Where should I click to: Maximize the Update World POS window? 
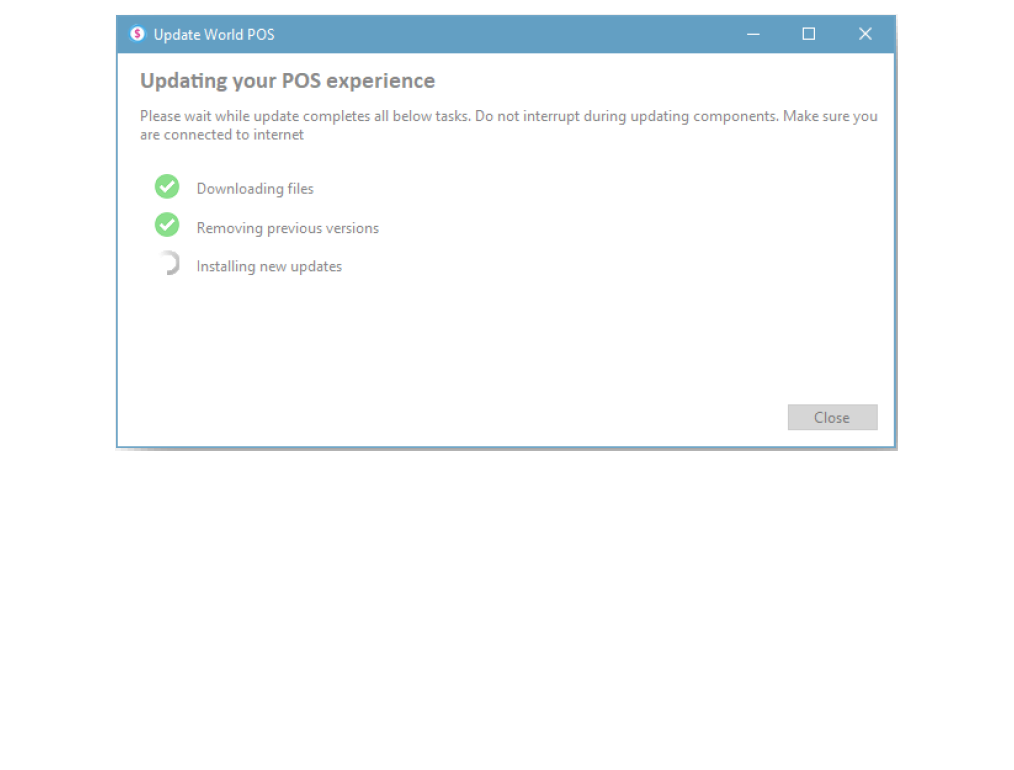coord(808,34)
